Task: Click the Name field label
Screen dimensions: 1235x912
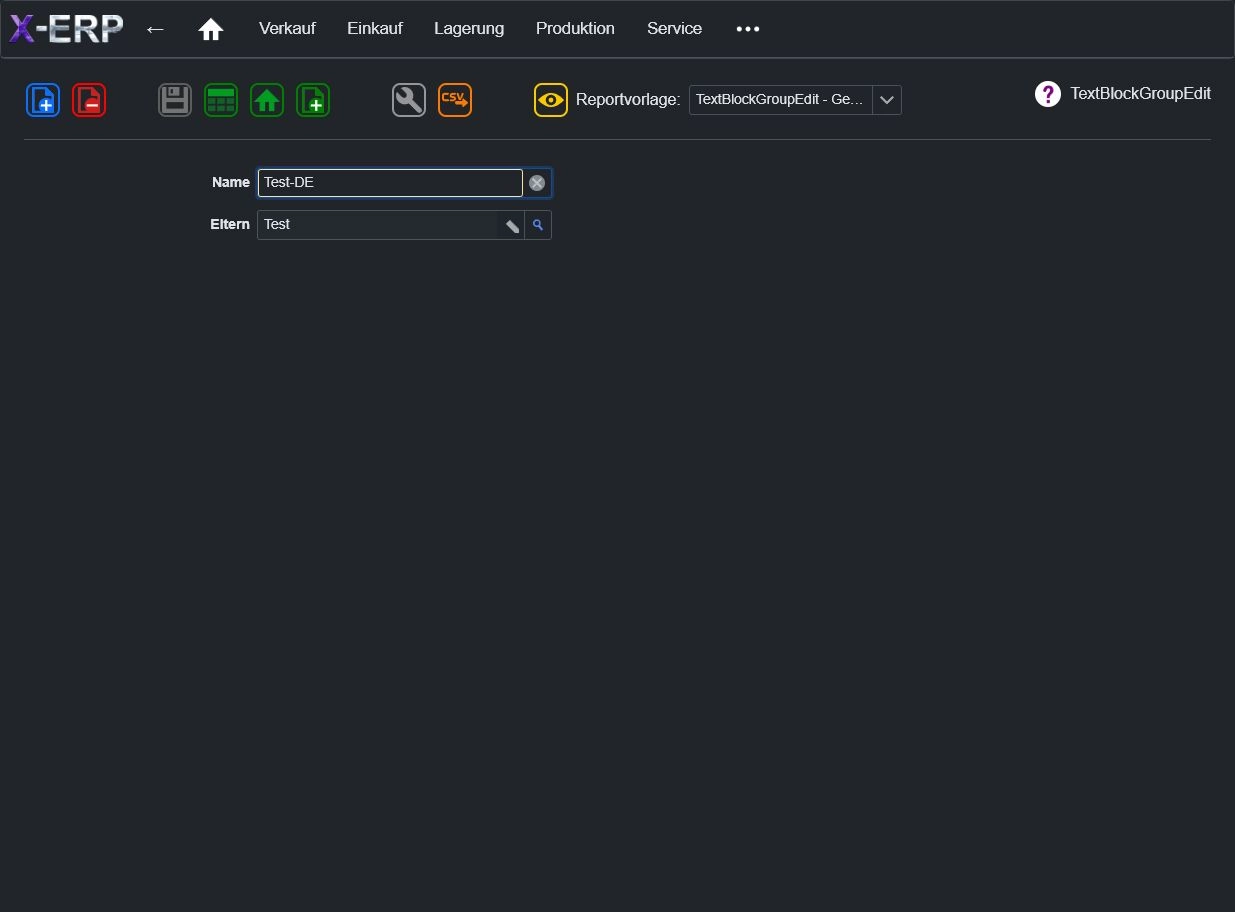Action: pos(231,182)
